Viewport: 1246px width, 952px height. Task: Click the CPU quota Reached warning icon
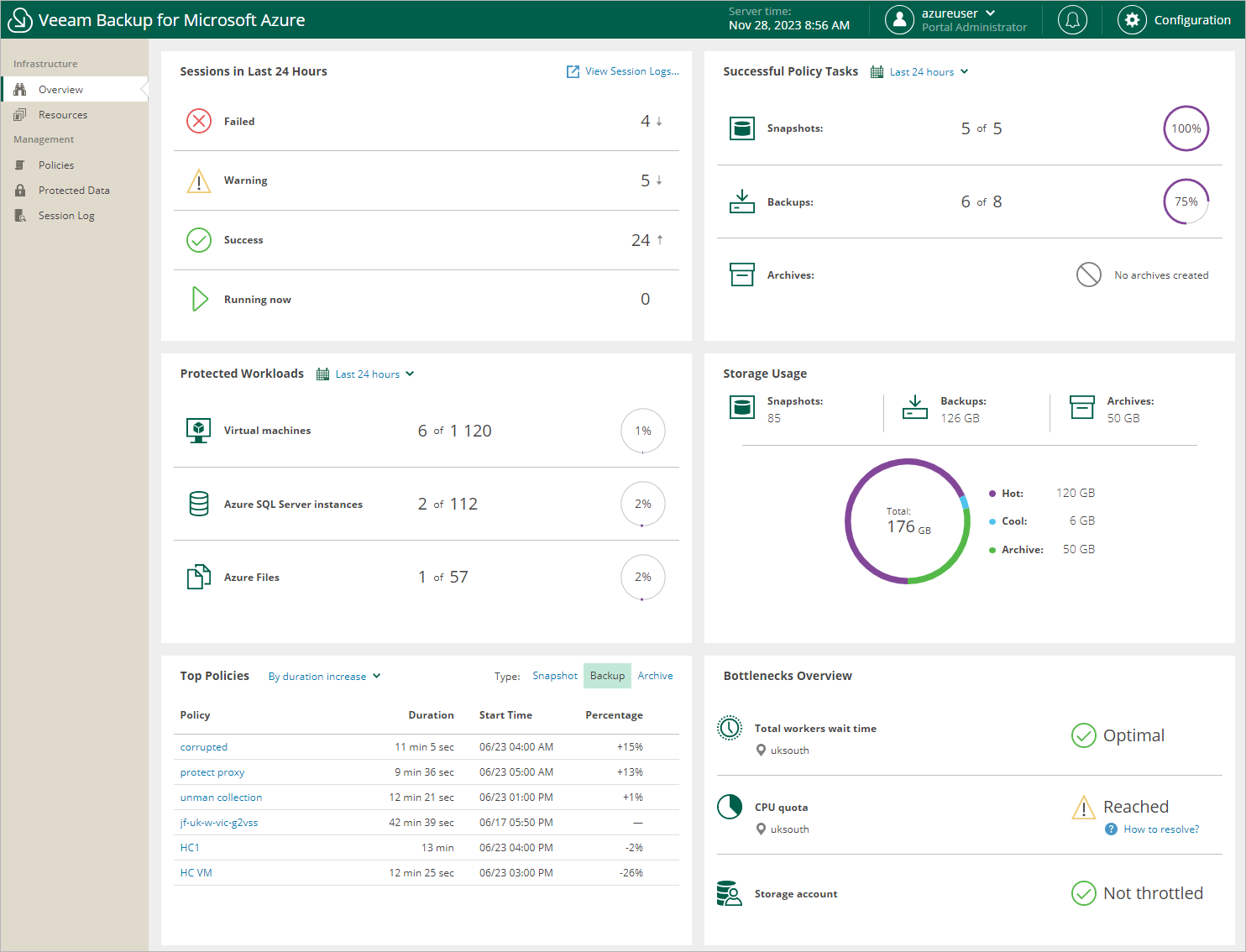tap(1084, 808)
